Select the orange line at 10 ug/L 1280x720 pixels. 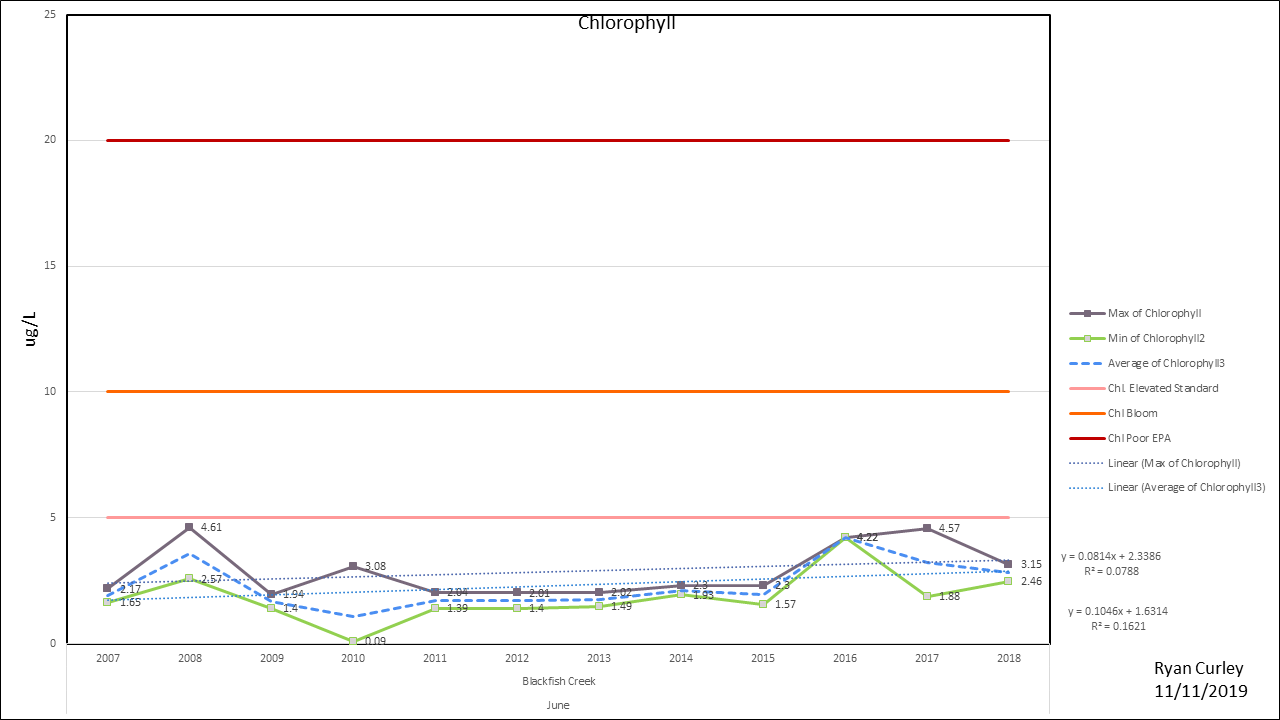point(560,391)
